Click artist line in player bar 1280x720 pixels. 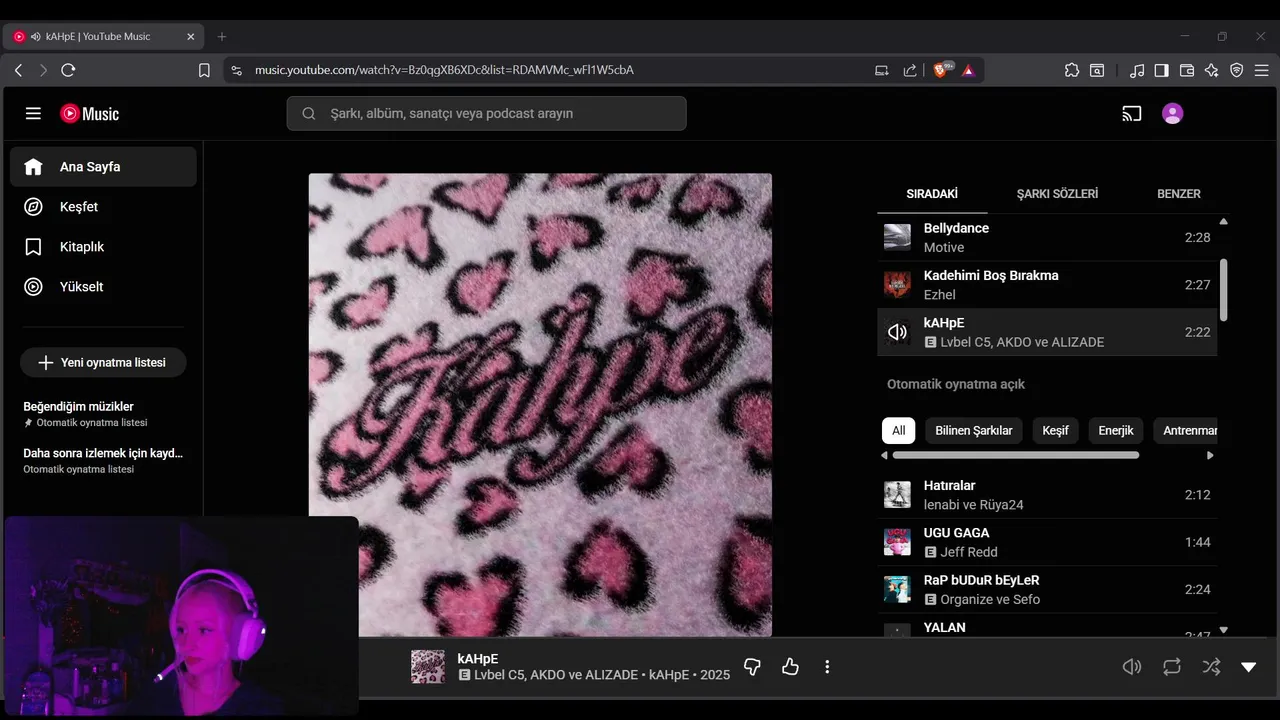(602, 675)
